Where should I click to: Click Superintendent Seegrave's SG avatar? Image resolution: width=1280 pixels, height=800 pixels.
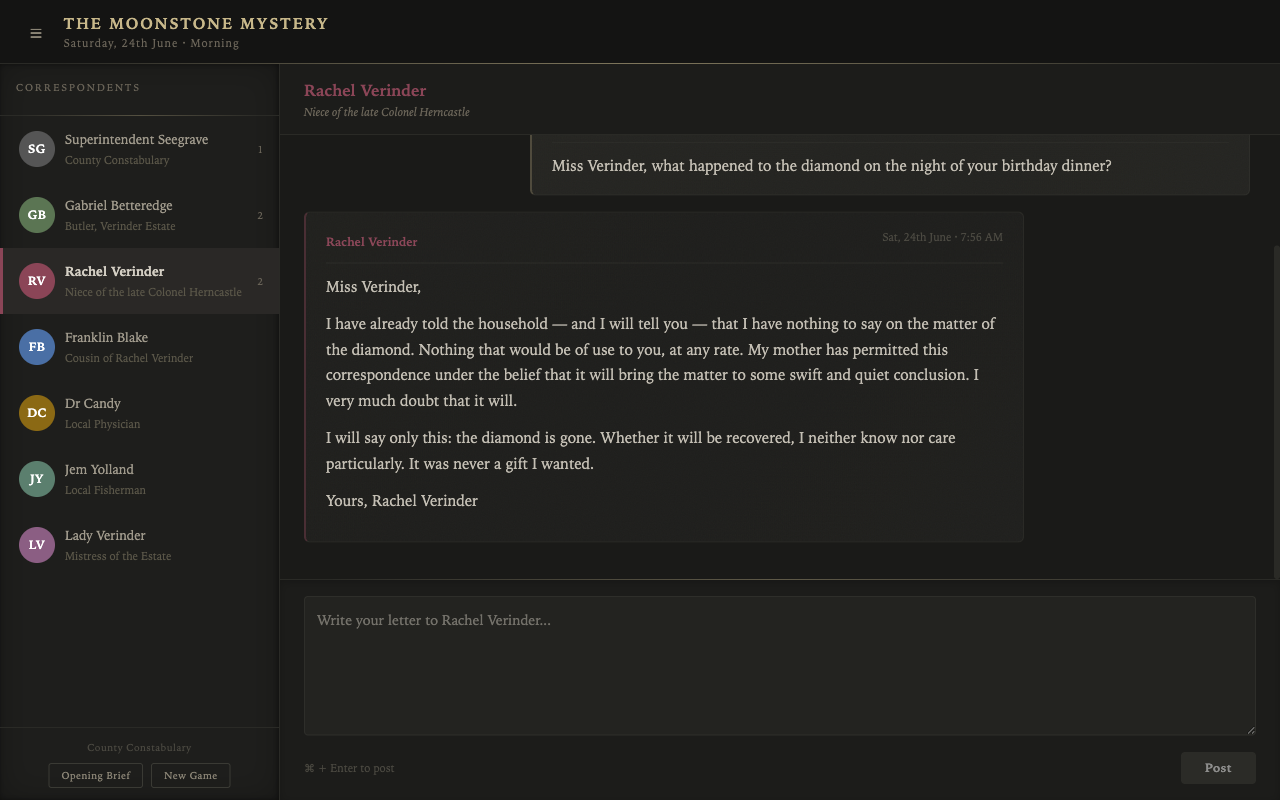point(37,149)
